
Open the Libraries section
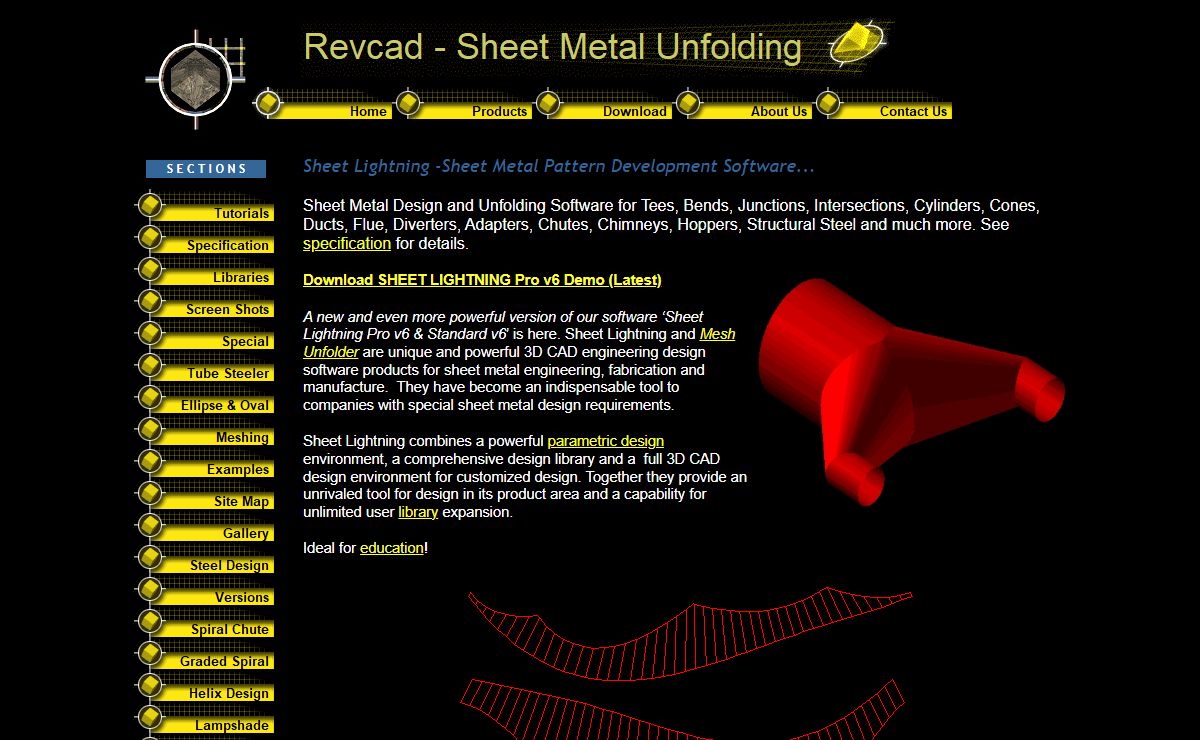pyautogui.click(x=241, y=277)
